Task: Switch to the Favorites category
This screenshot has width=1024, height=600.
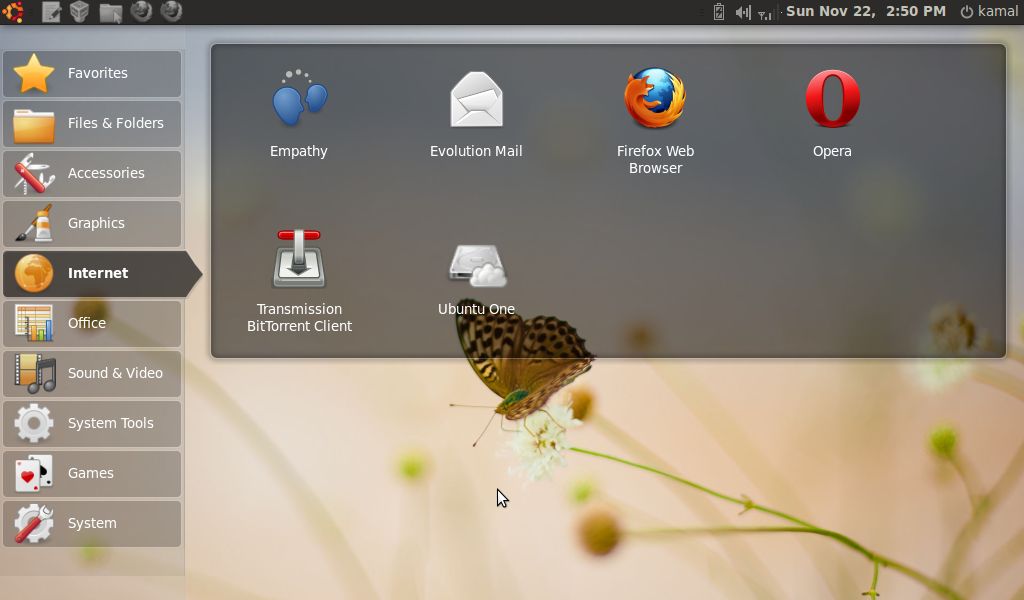Action: (92, 74)
